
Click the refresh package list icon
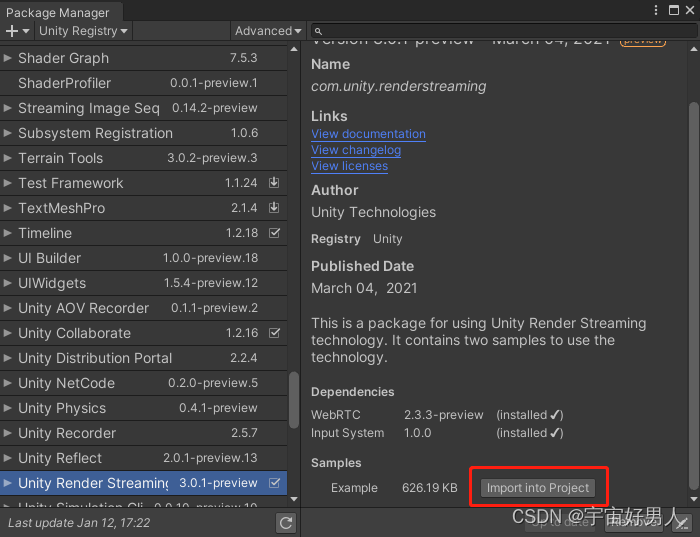coord(286,522)
